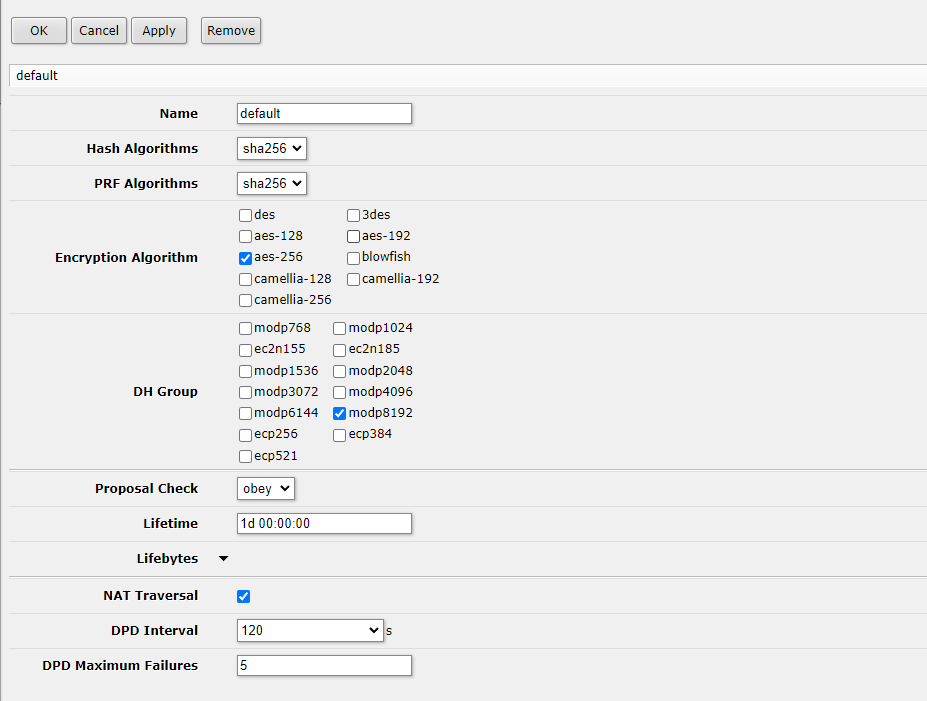
Task: Click into the Name text field
Action: (324, 114)
